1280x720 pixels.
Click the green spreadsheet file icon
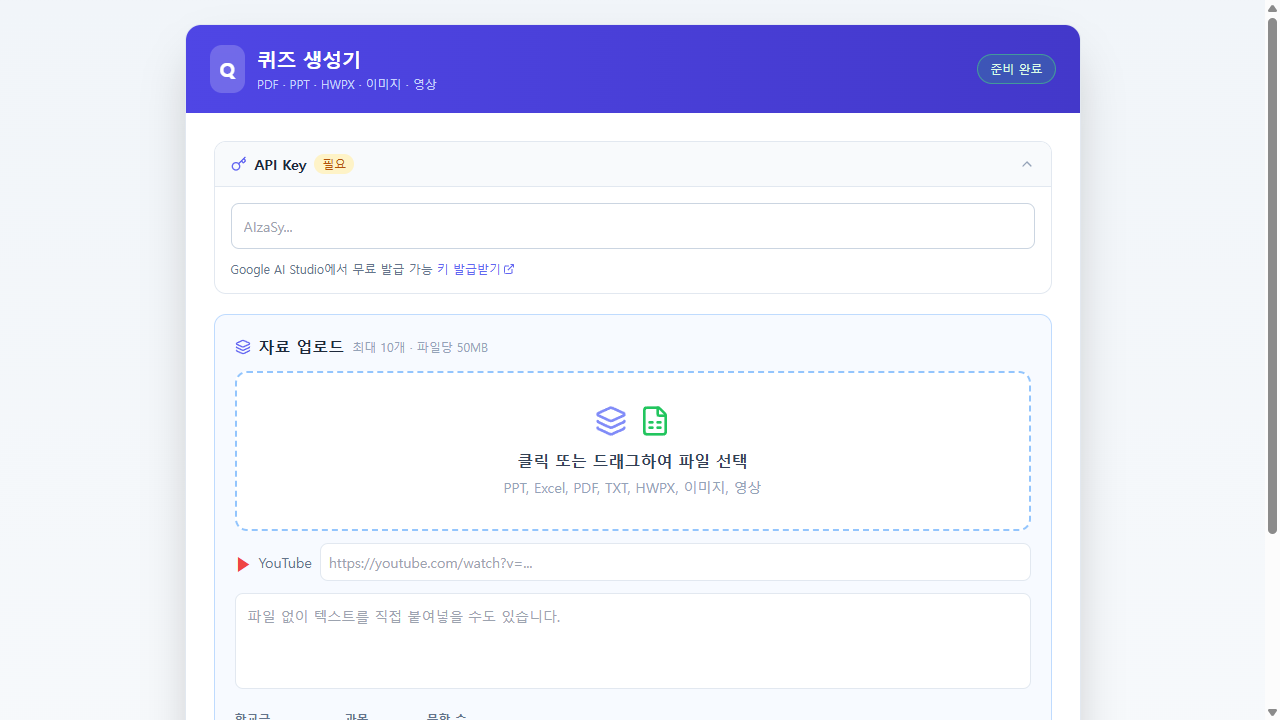[655, 421]
